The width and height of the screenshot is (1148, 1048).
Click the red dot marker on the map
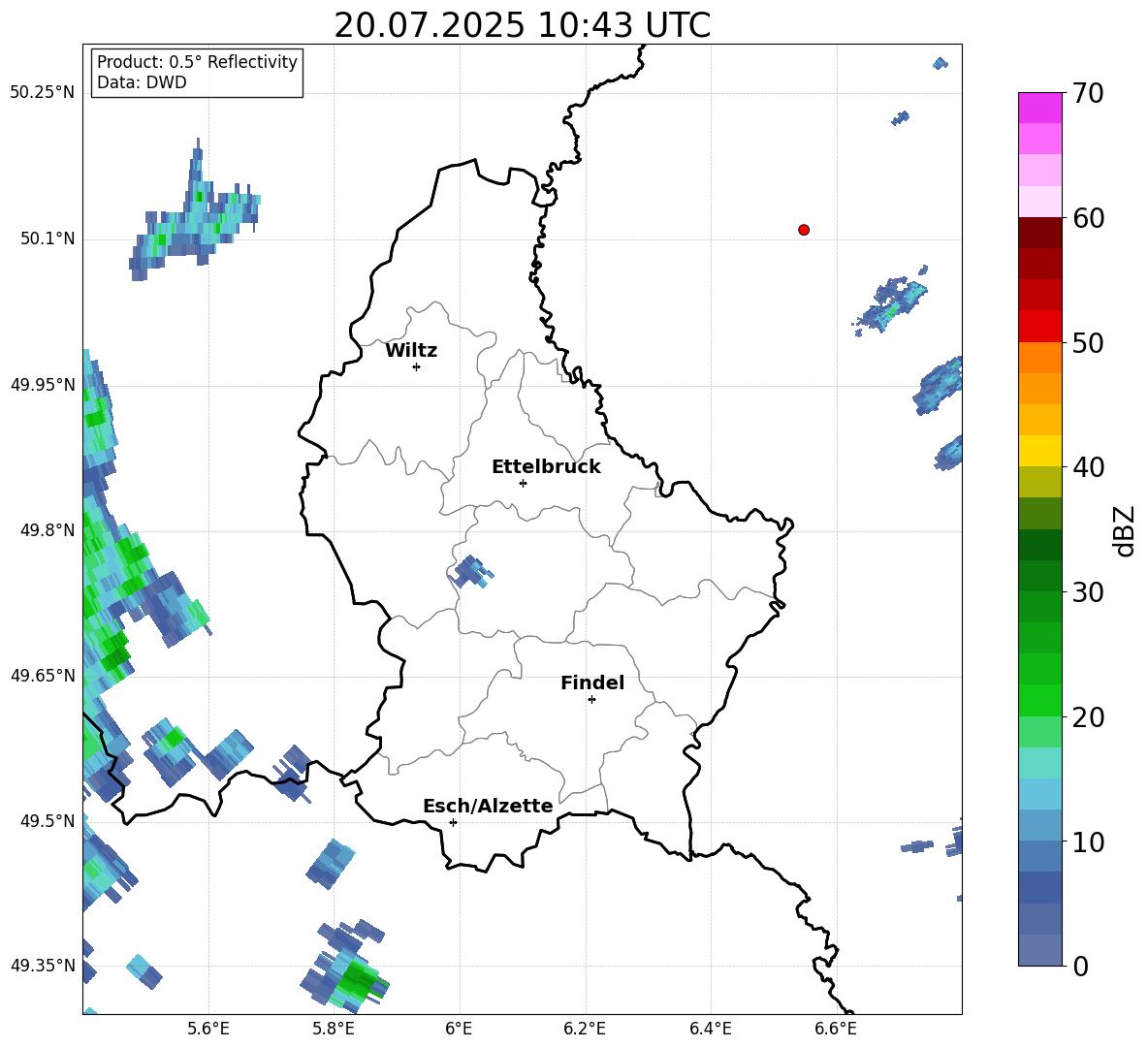(x=804, y=230)
